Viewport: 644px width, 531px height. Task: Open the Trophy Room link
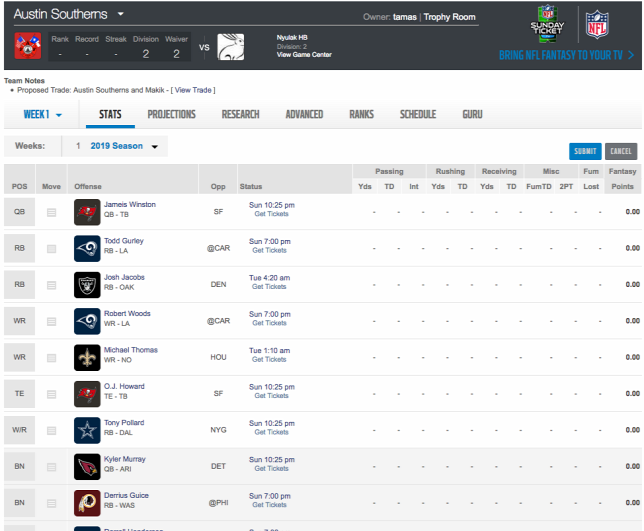click(x=449, y=17)
